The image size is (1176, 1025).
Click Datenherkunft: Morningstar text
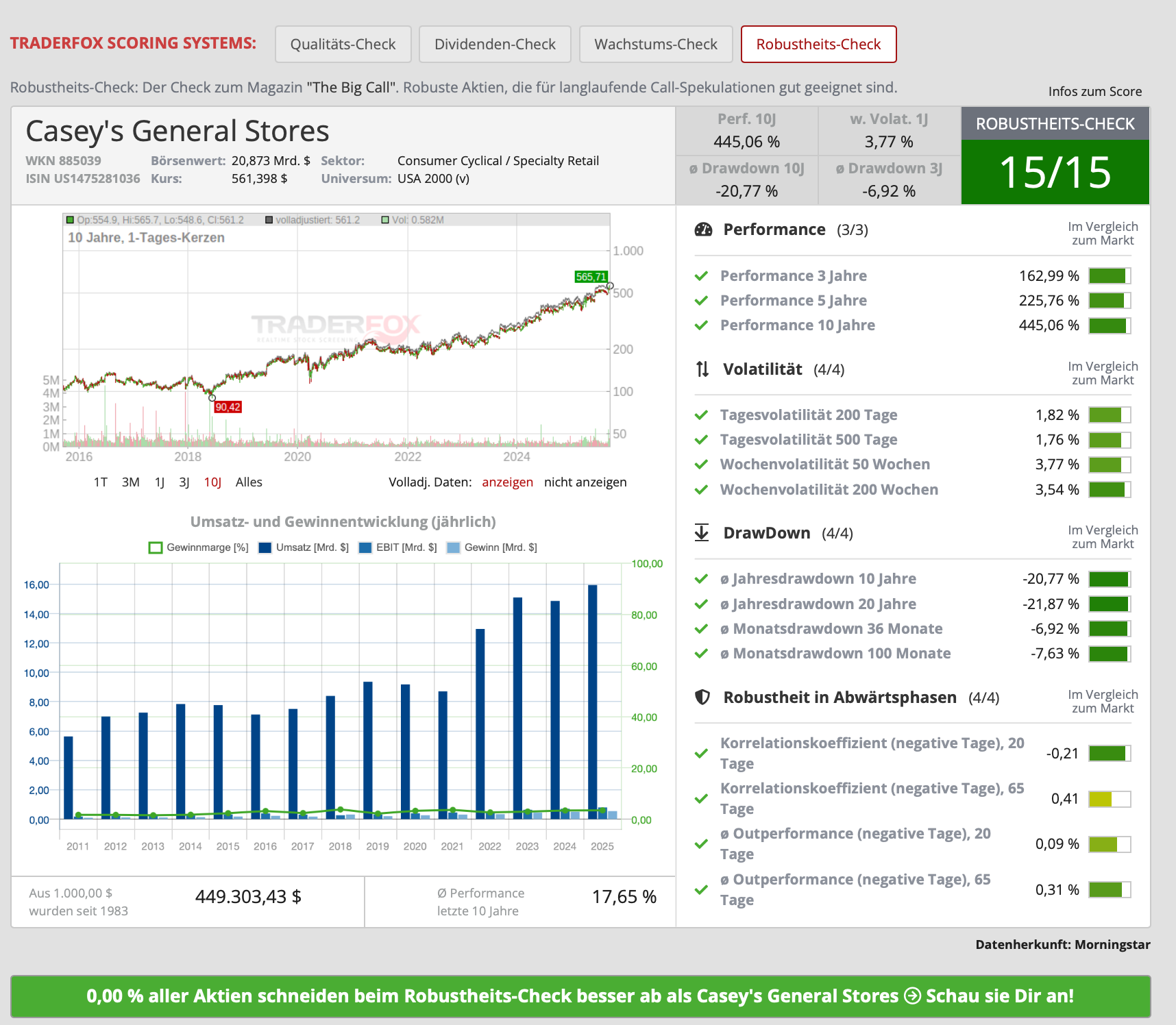click(1063, 945)
